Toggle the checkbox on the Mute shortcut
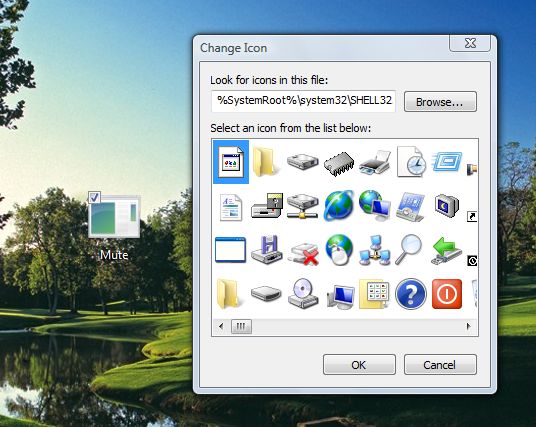The image size is (536, 427). [x=94, y=197]
